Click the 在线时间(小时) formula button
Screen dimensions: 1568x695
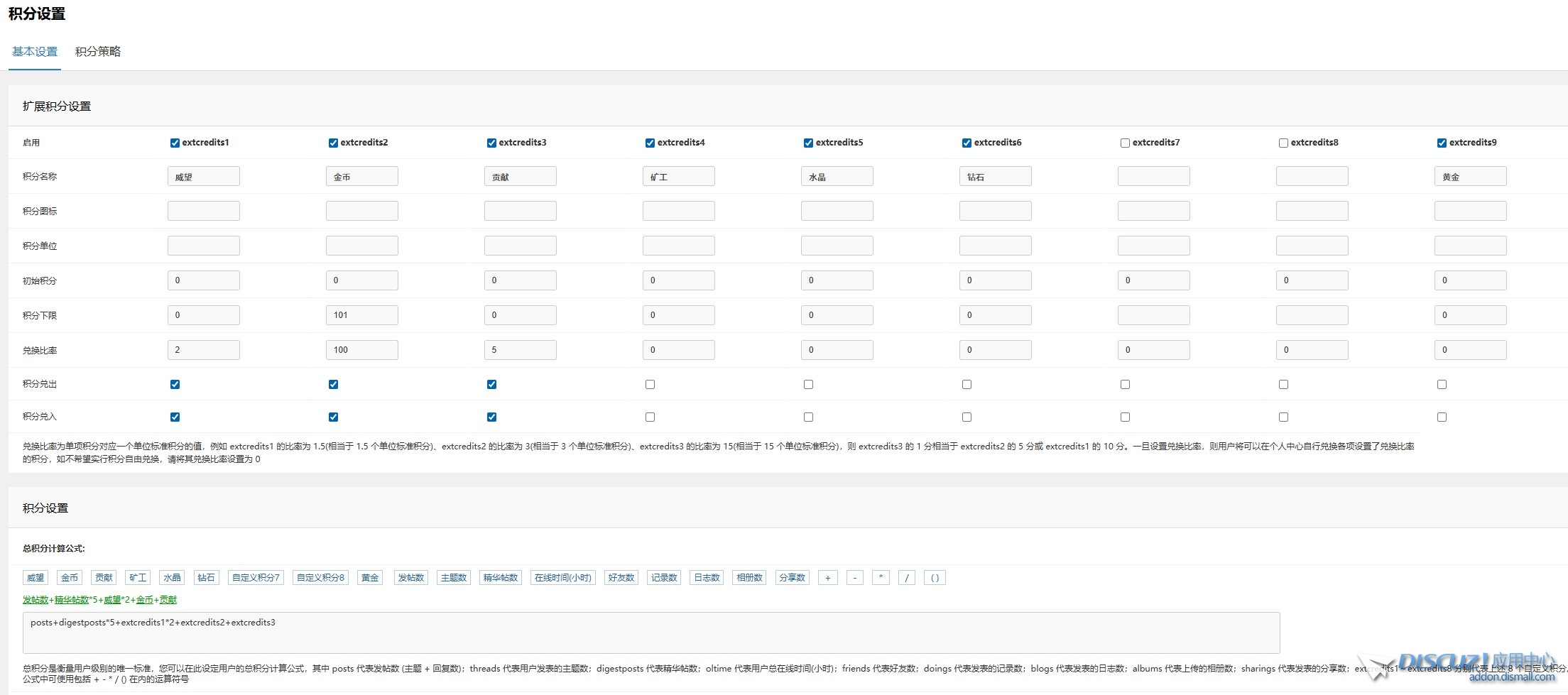point(563,578)
